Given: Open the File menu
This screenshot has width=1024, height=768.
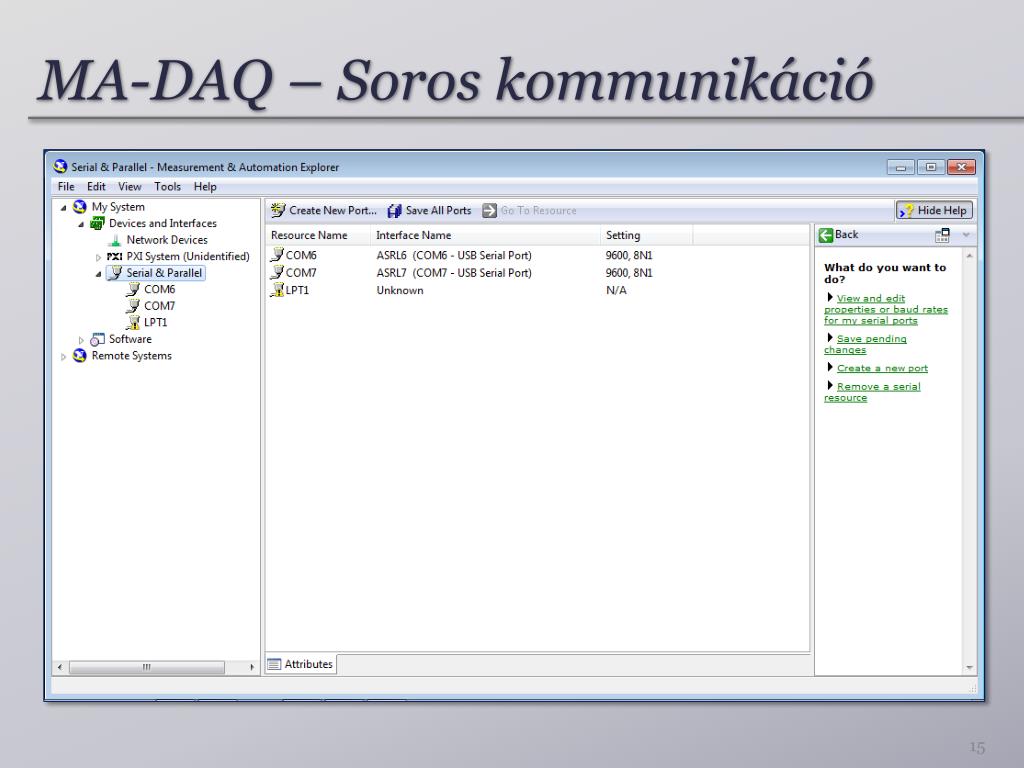Looking at the screenshot, I should pyautogui.click(x=66, y=187).
